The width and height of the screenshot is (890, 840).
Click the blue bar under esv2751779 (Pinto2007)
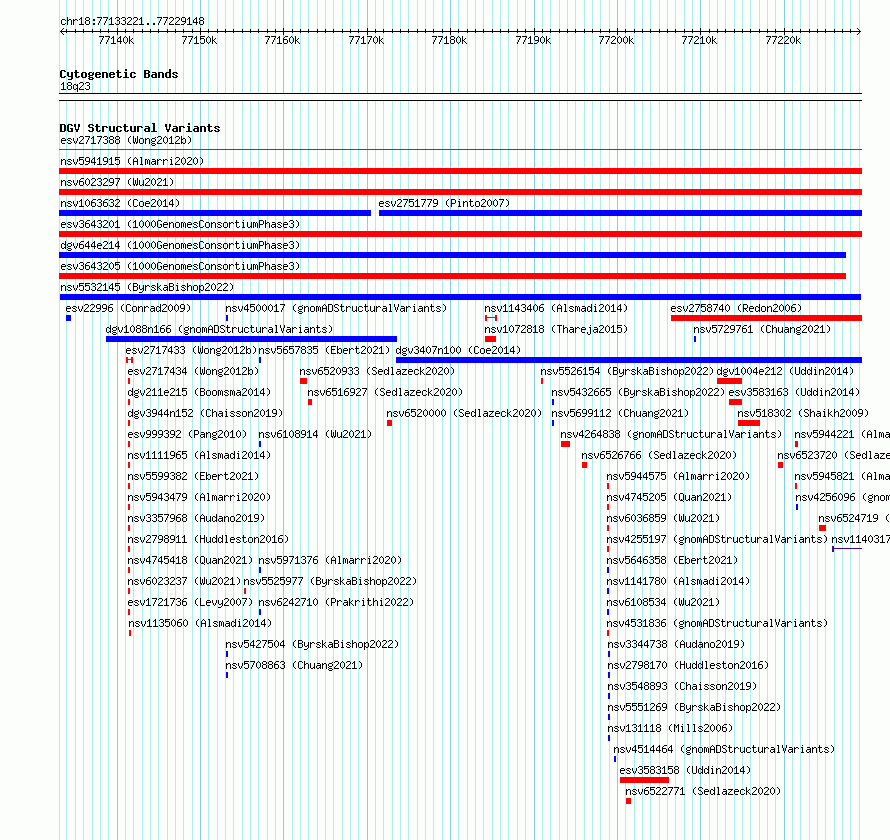(620, 213)
